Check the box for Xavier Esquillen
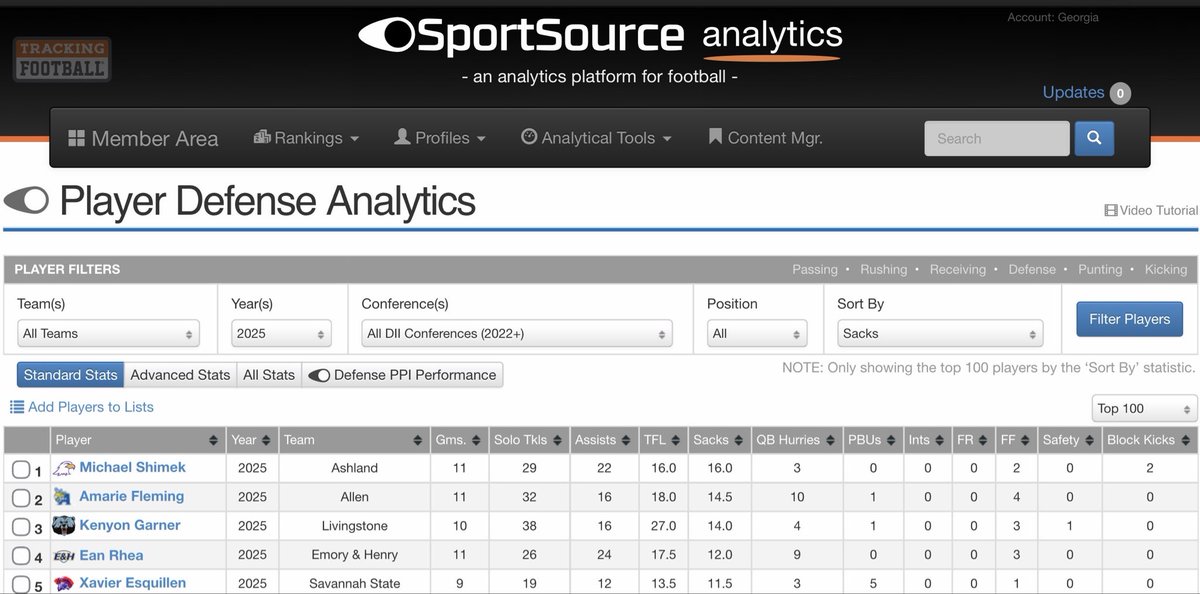The width and height of the screenshot is (1200, 594). click(x=21, y=584)
